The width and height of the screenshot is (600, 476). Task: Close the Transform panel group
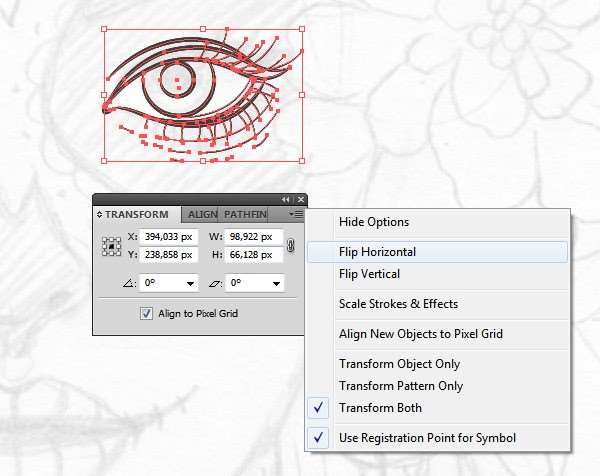click(299, 200)
